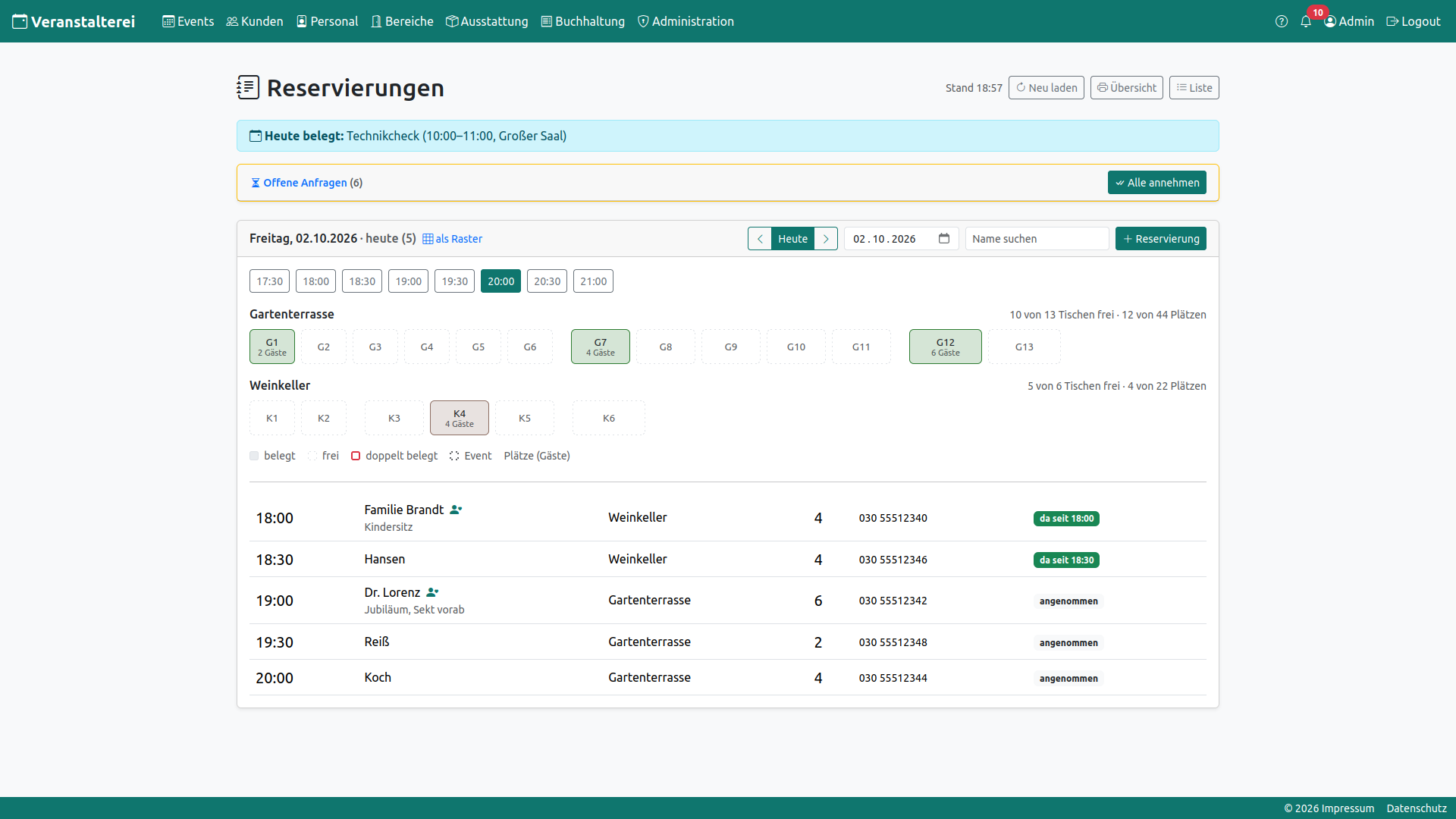1456x819 pixels.
Task: Select the 19:00 time slot
Action: pyautogui.click(x=408, y=281)
